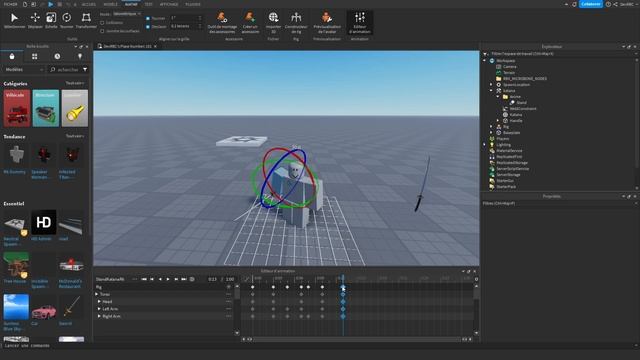Expand the Right Arm animation track
640x360 pixels.
coord(99,316)
